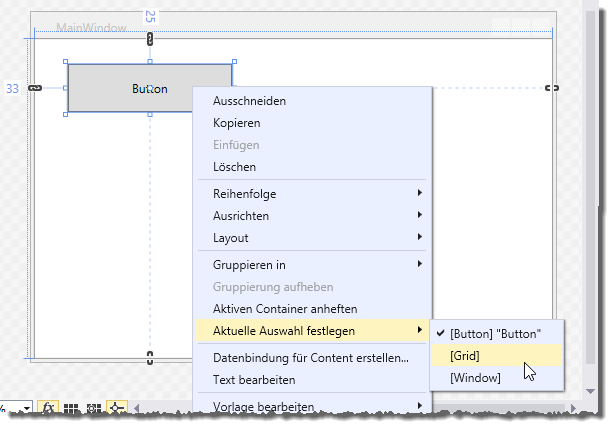Click the top-left resize handle of Button

tap(65, 61)
